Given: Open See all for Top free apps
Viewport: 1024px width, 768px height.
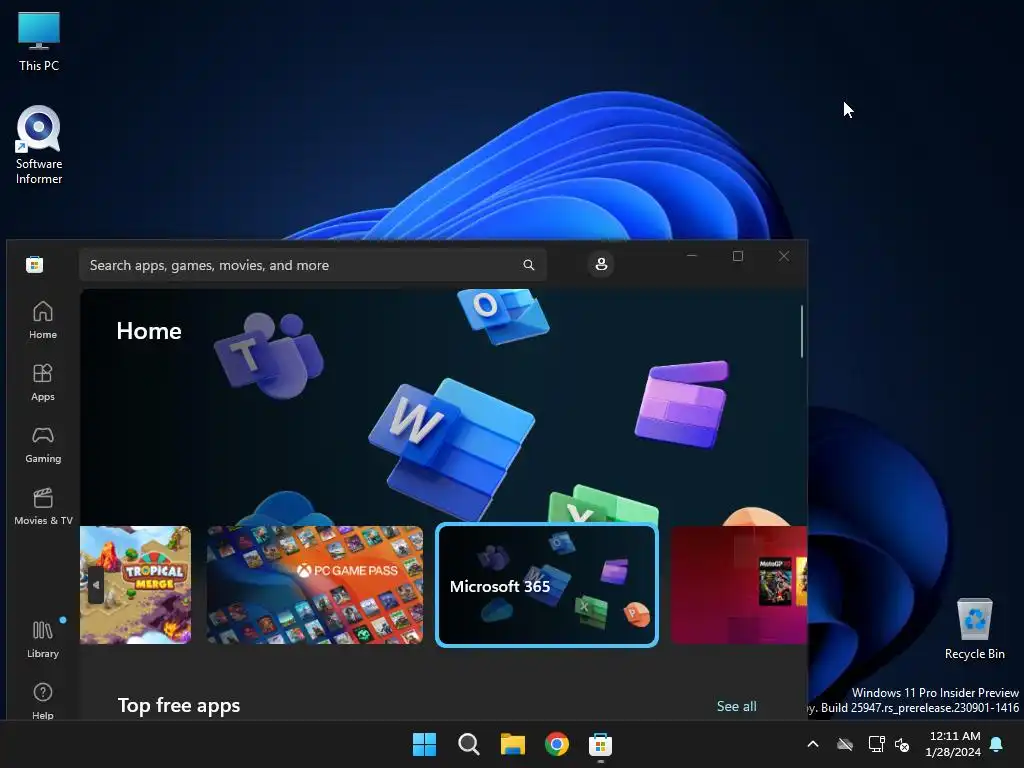Looking at the screenshot, I should [736, 706].
